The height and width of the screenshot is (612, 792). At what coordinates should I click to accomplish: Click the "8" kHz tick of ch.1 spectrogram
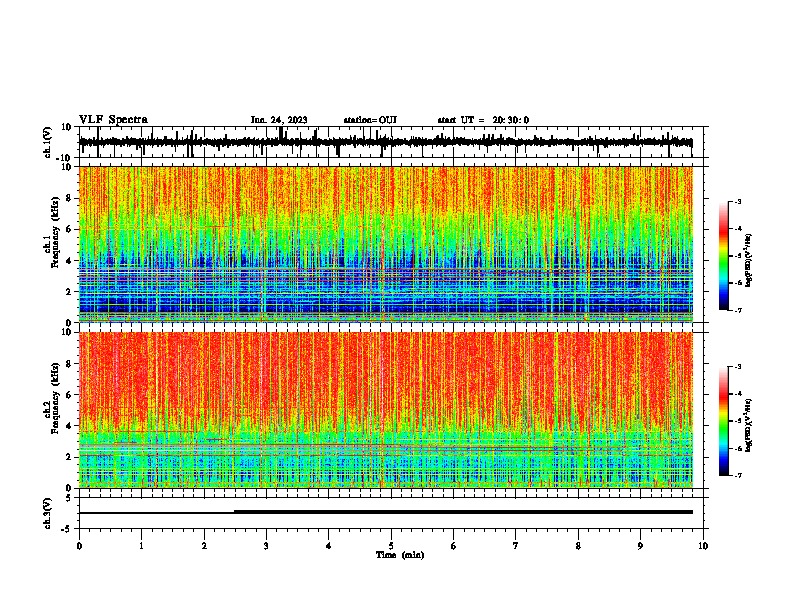69,198
